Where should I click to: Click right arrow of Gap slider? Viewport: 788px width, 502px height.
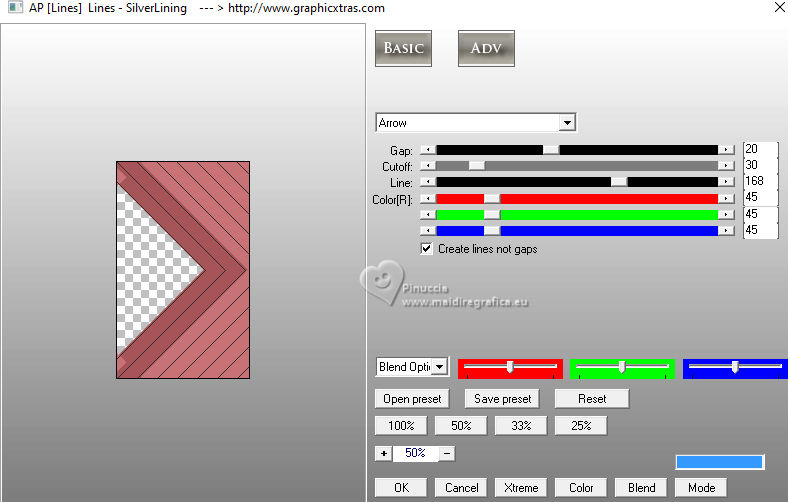click(726, 150)
